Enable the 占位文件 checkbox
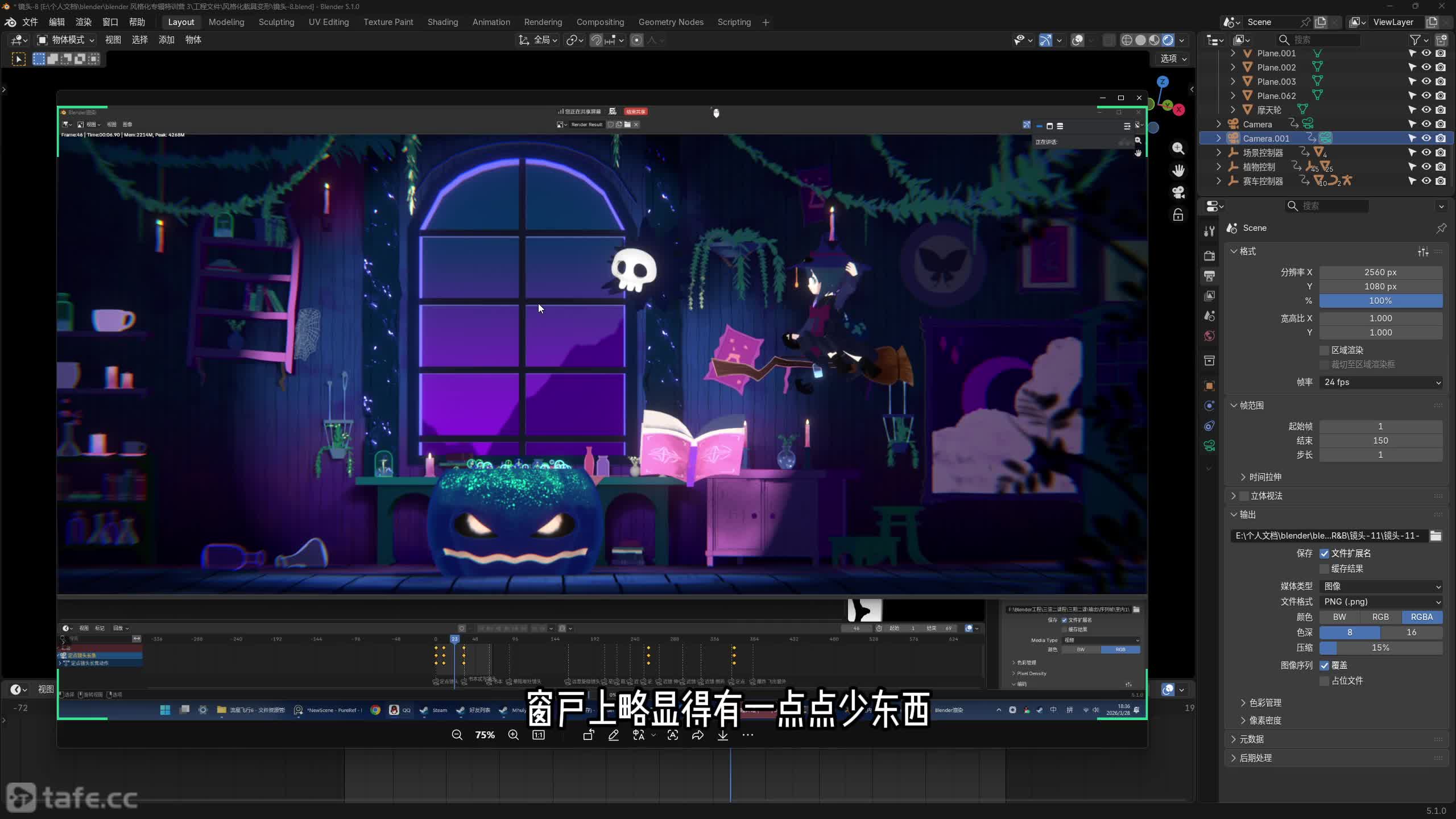The image size is (1456, 819). click(x=1325, y=681)
